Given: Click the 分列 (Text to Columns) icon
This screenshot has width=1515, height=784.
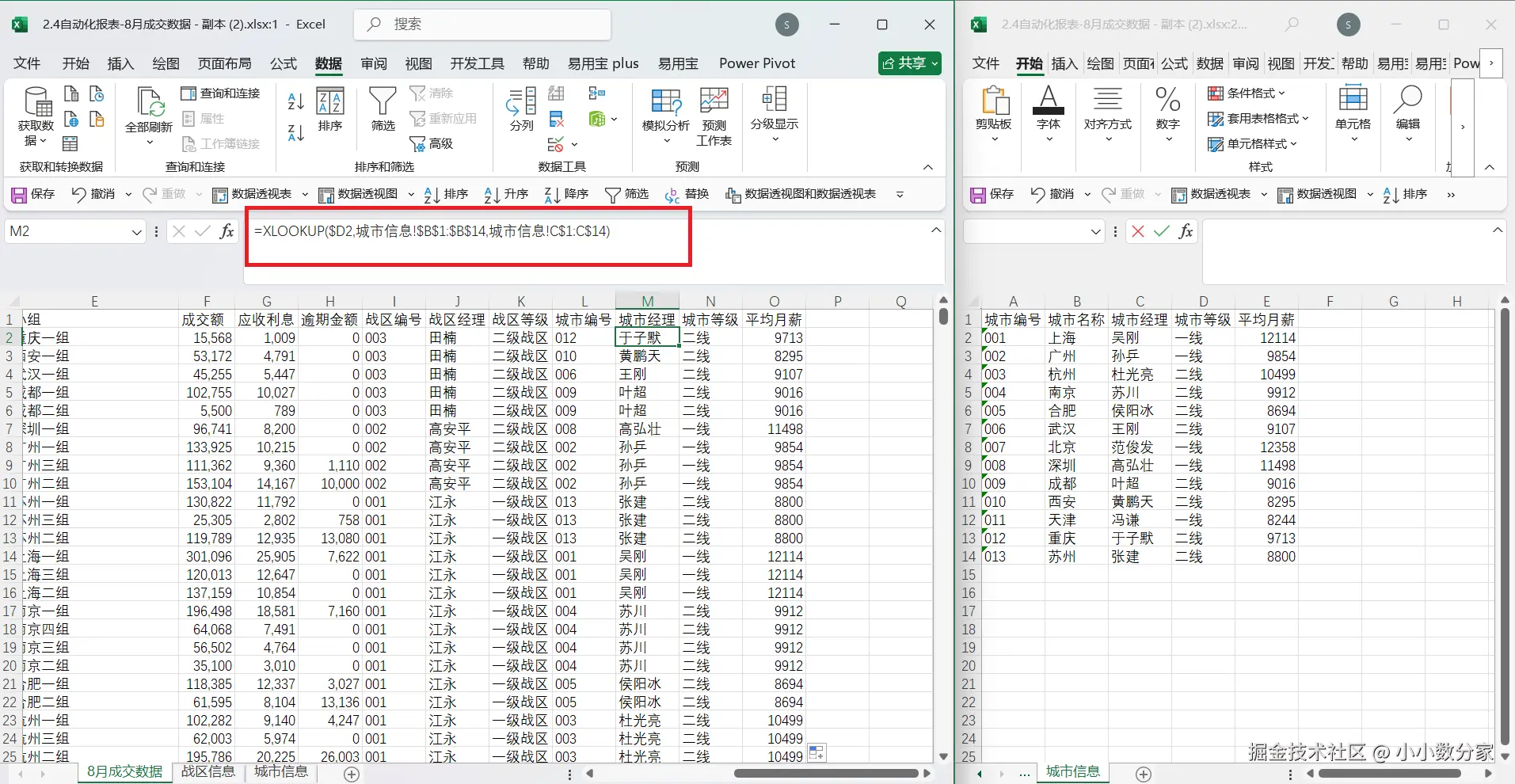Looking at the screenshot, I should click(x=522, y=110).
